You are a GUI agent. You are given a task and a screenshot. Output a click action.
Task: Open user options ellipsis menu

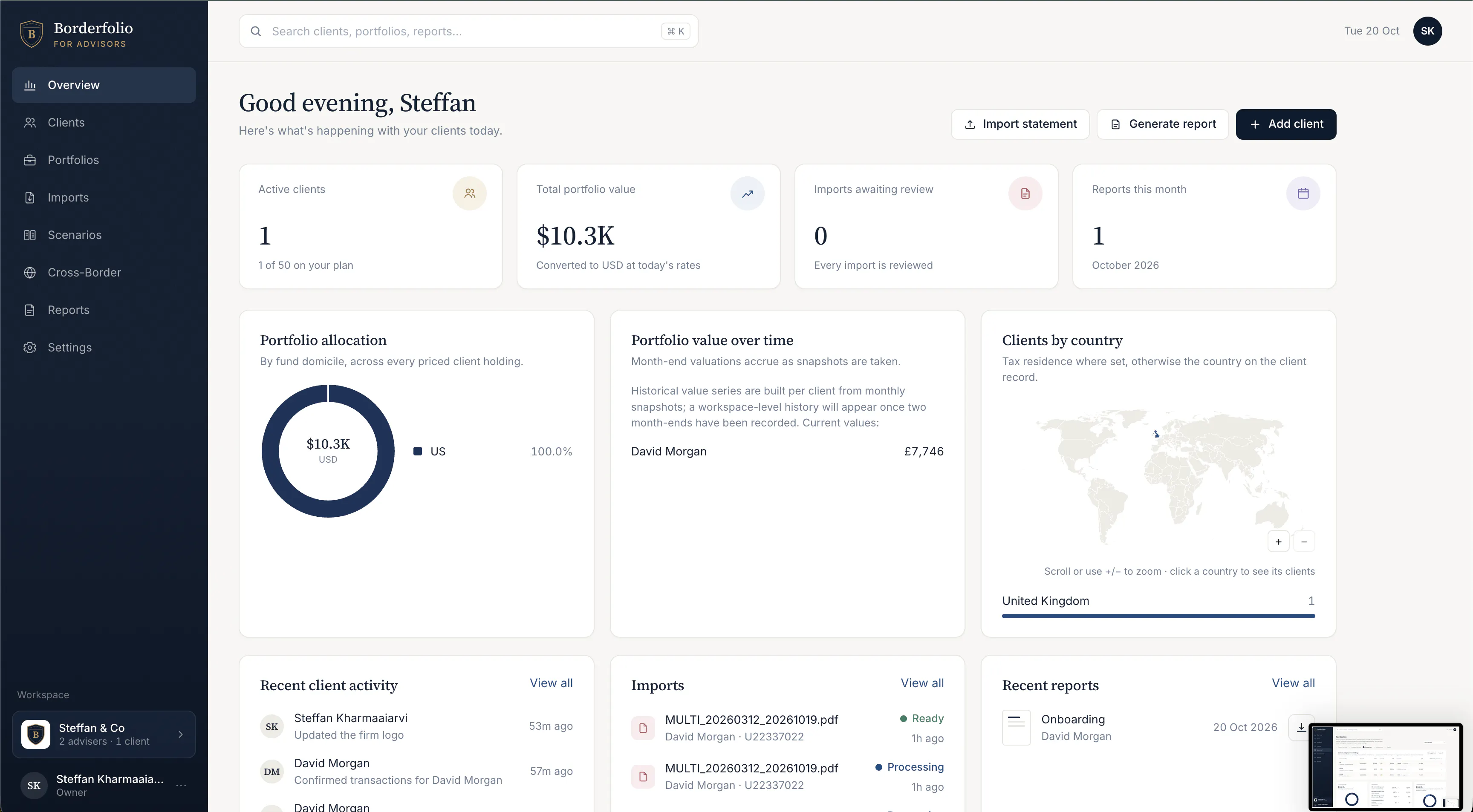tap(181, 785)
